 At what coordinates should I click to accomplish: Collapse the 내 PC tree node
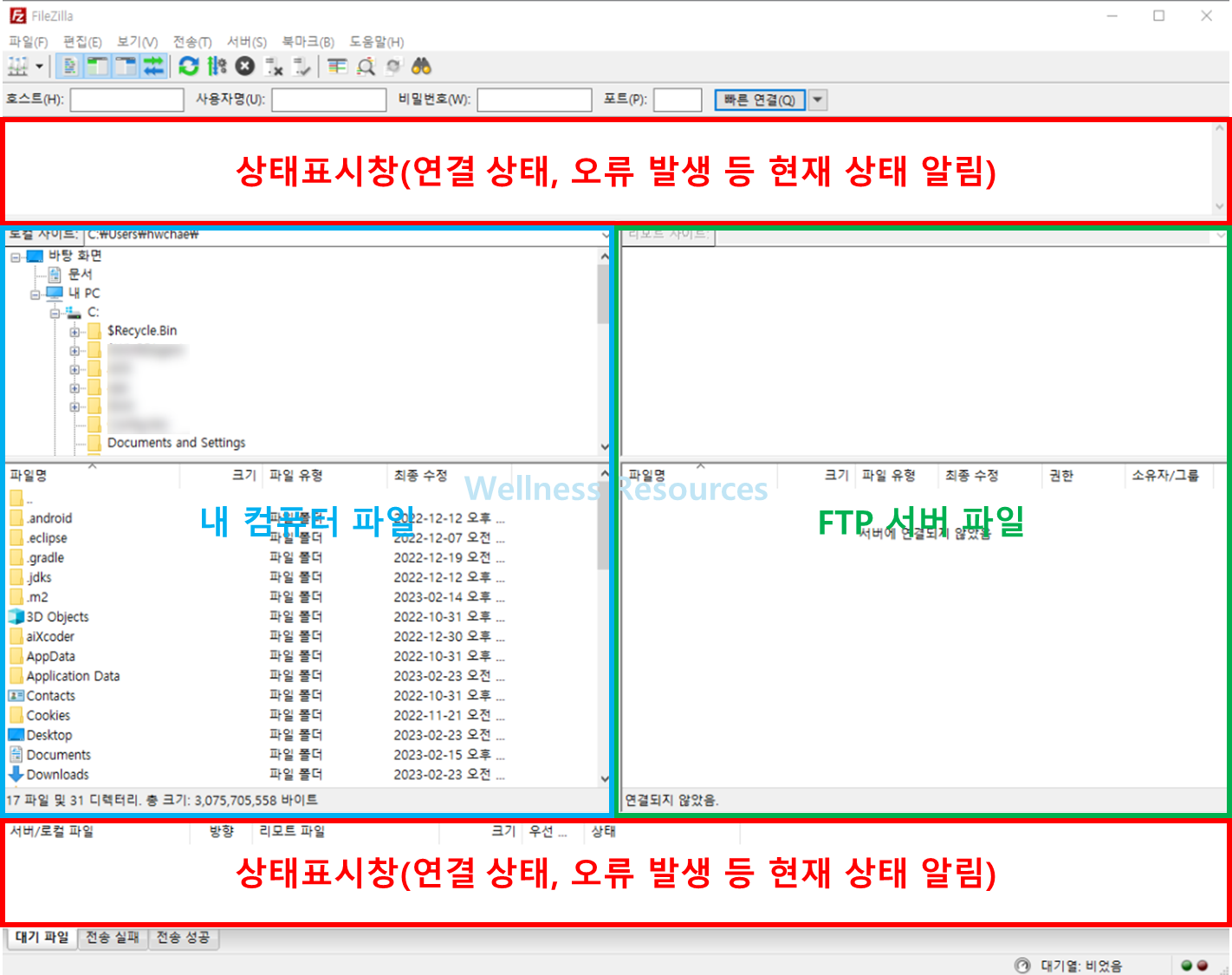pos(36,294)
